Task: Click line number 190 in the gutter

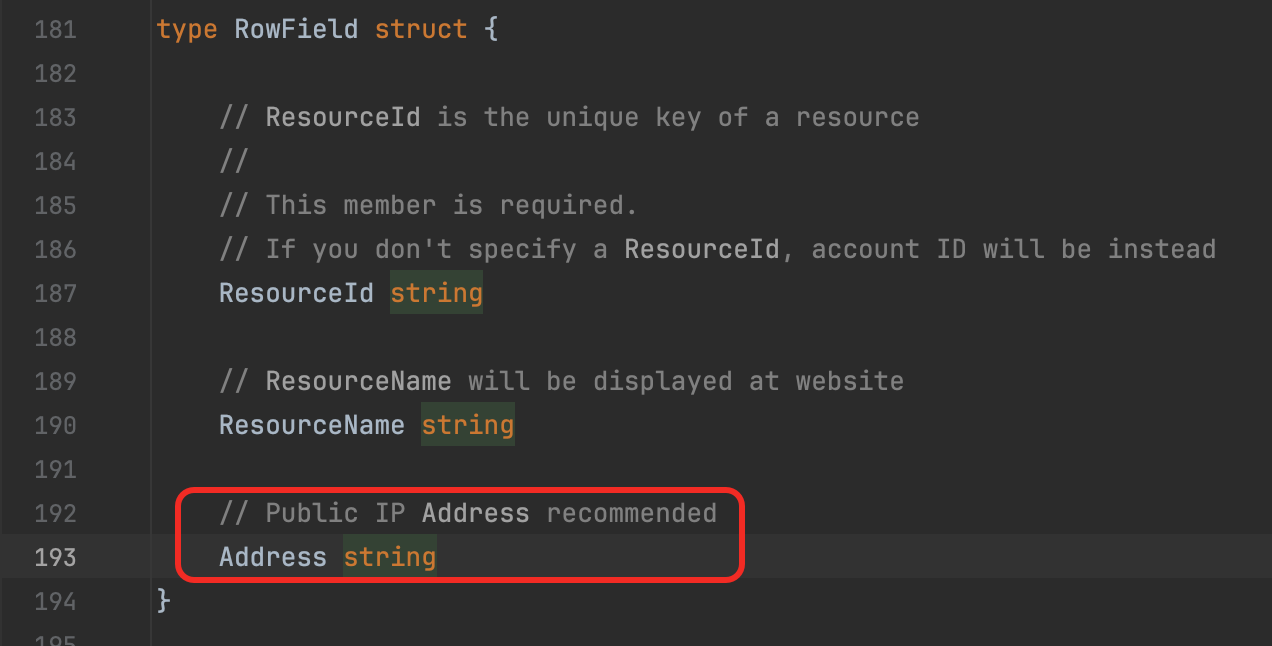Action: [55, 425]
